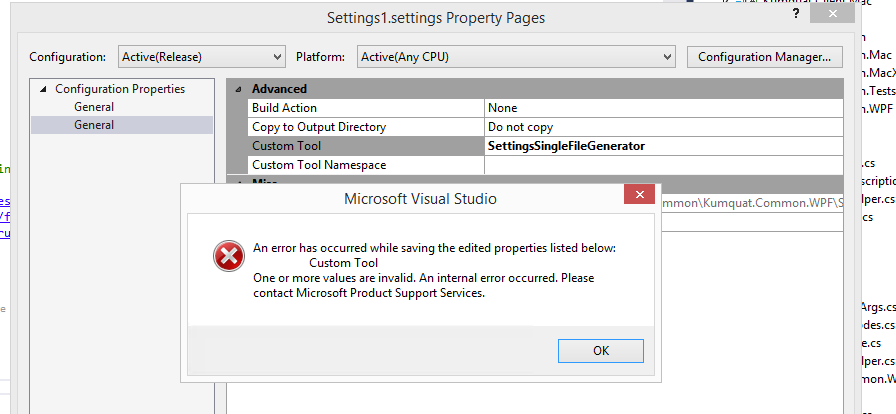This screenshot has height=414, width=896.
Task: Click the SettingsSingleFileGenerator value field
Action: [x=664, y=146]
